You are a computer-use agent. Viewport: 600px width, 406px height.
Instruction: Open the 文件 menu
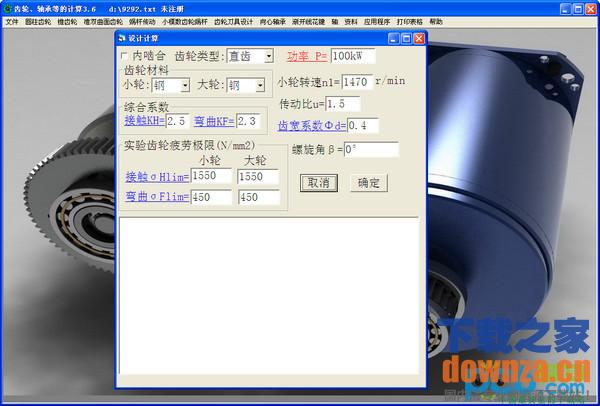(x=12, y=21)
